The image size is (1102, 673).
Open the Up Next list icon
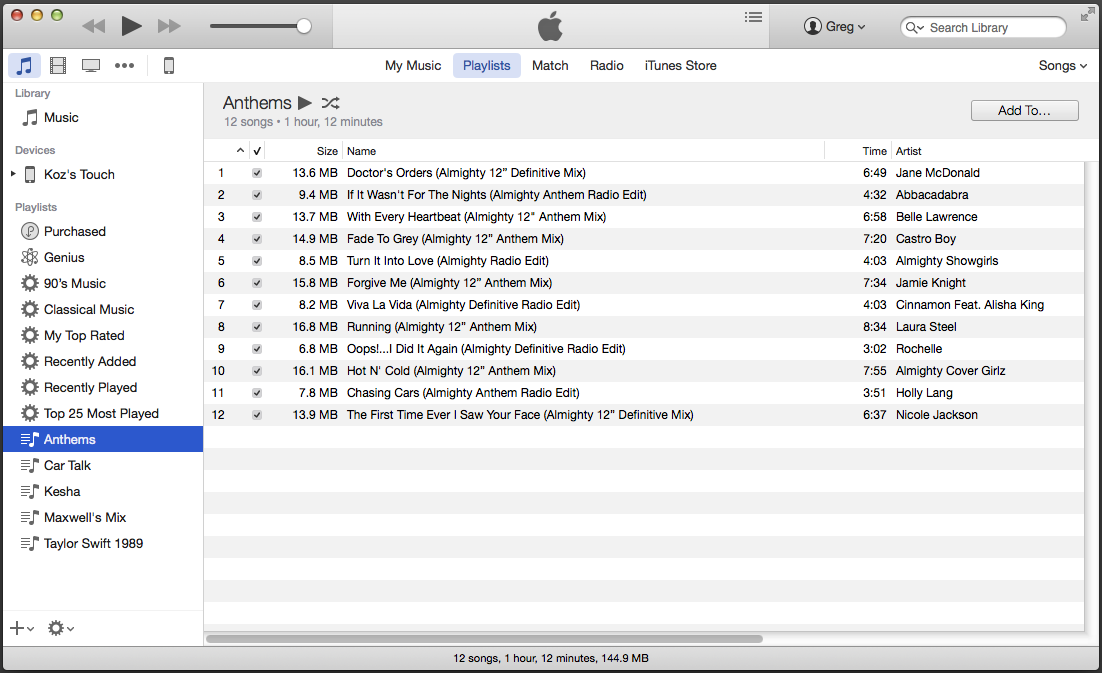pyautogui.click(x=753, y=17)
